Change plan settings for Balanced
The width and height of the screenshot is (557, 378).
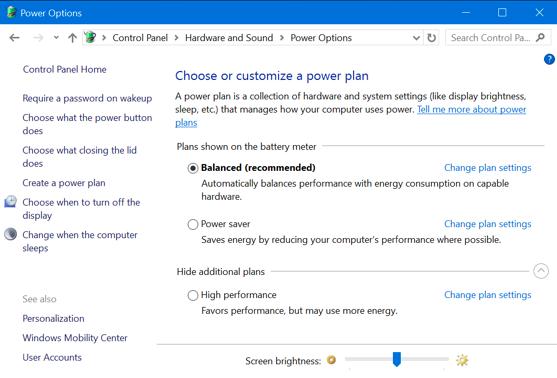tap(488, 167)
